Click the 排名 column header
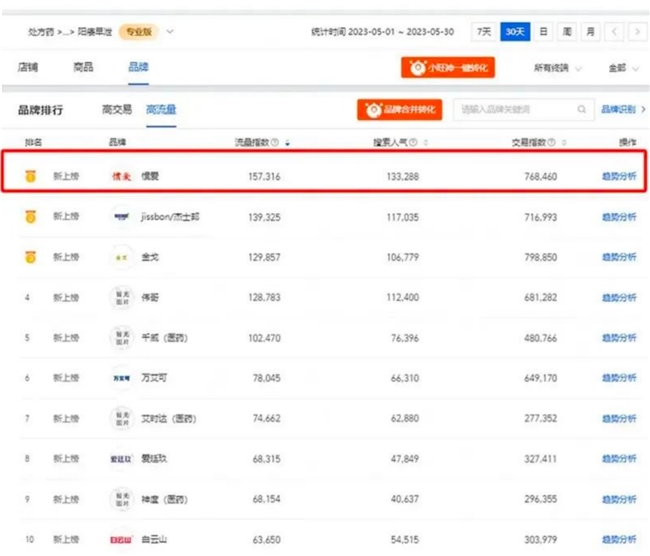 pos(33,142)
